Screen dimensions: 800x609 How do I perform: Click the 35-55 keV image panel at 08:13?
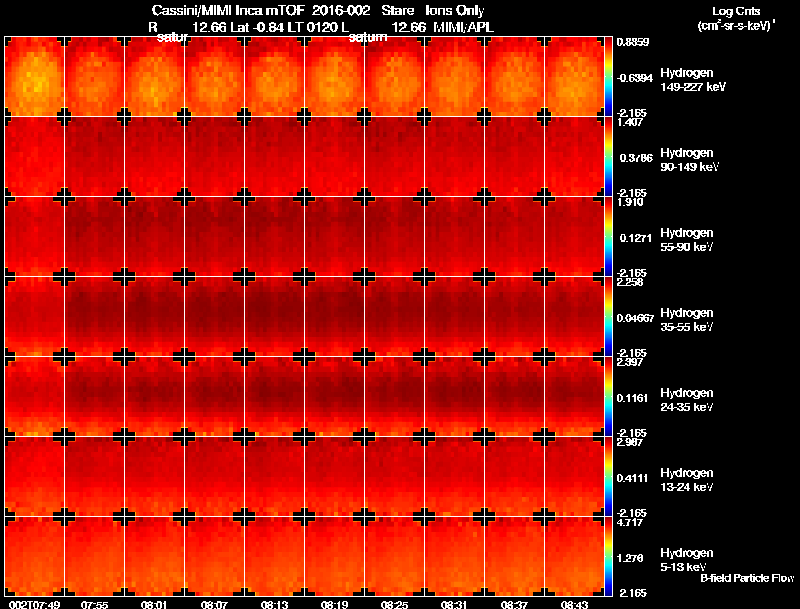tap(274, 316)
